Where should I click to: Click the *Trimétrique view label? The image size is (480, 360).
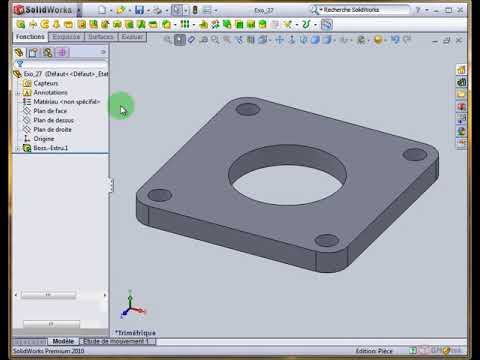pyautogui.click(x=135, y=333)
